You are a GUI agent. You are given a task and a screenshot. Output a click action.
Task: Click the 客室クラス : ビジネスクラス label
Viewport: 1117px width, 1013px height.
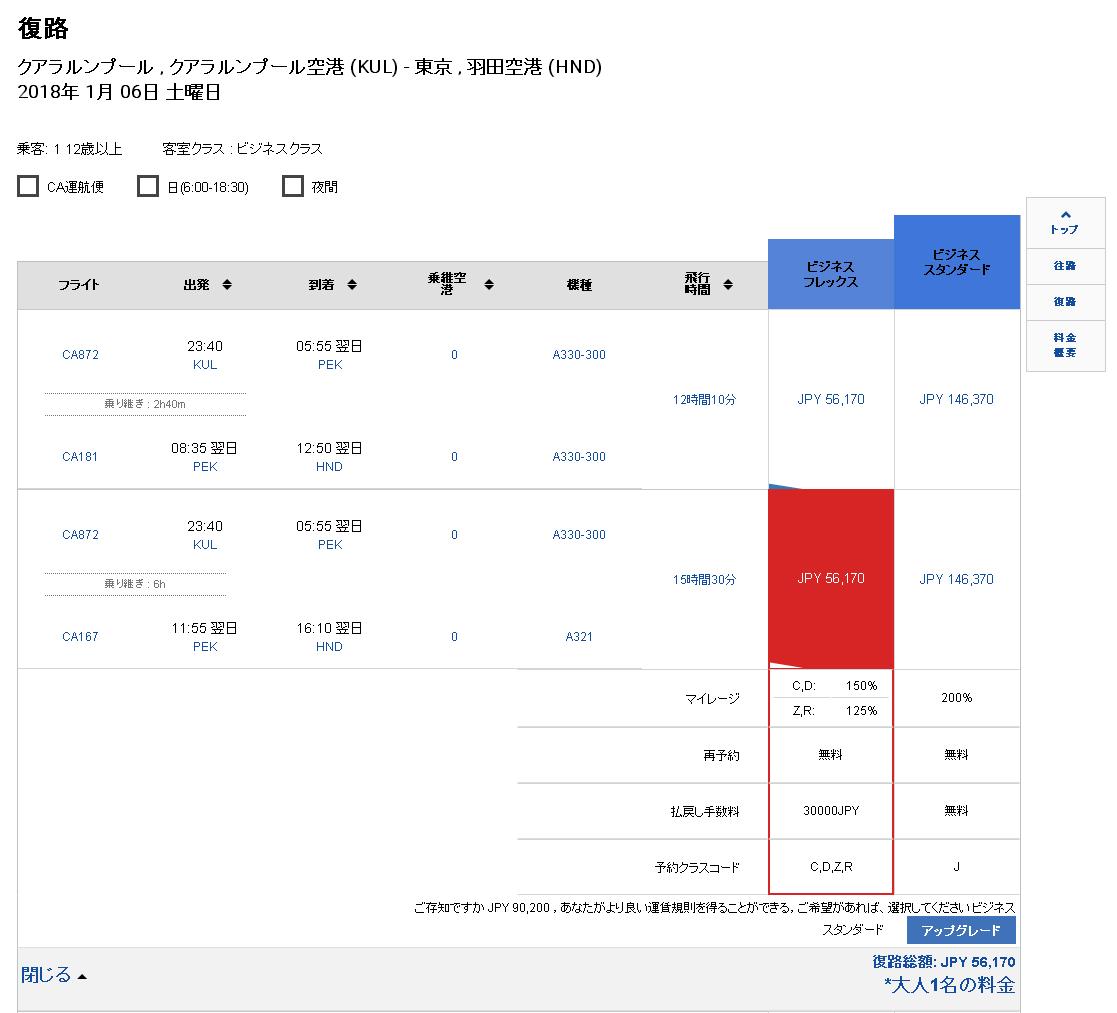point(242,149)
